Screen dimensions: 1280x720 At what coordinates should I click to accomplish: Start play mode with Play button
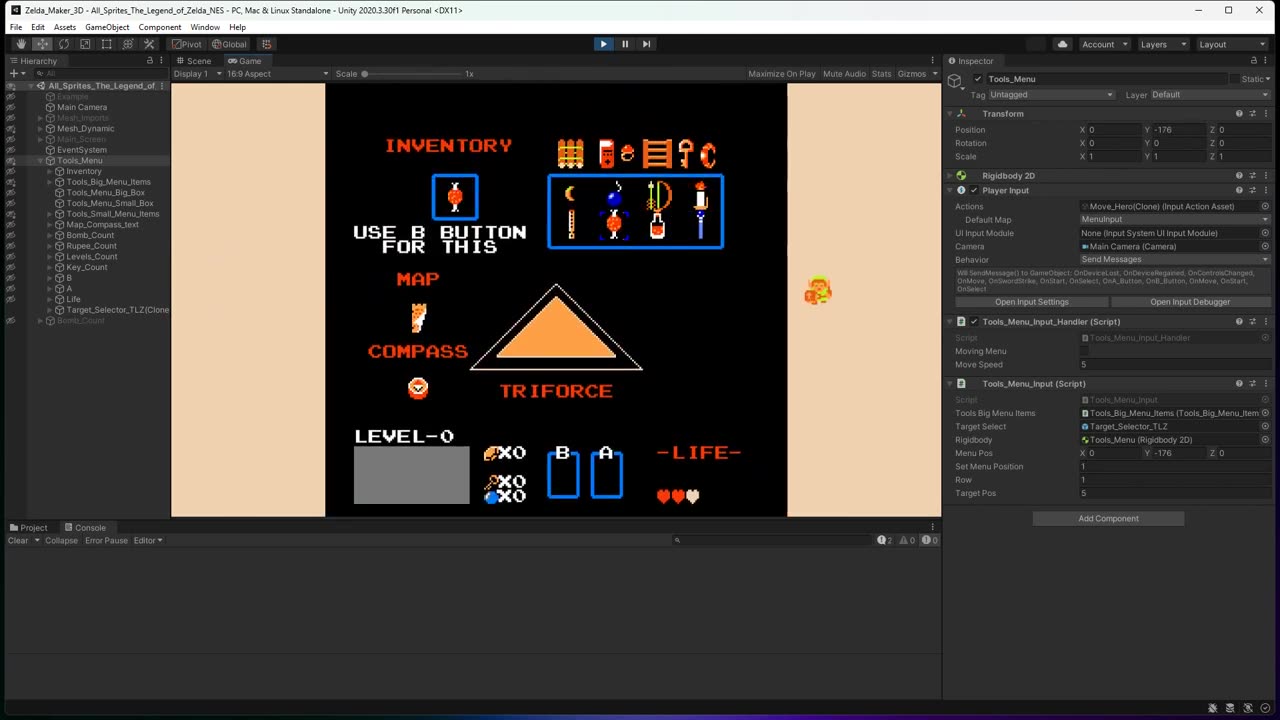tap(603, 44)
